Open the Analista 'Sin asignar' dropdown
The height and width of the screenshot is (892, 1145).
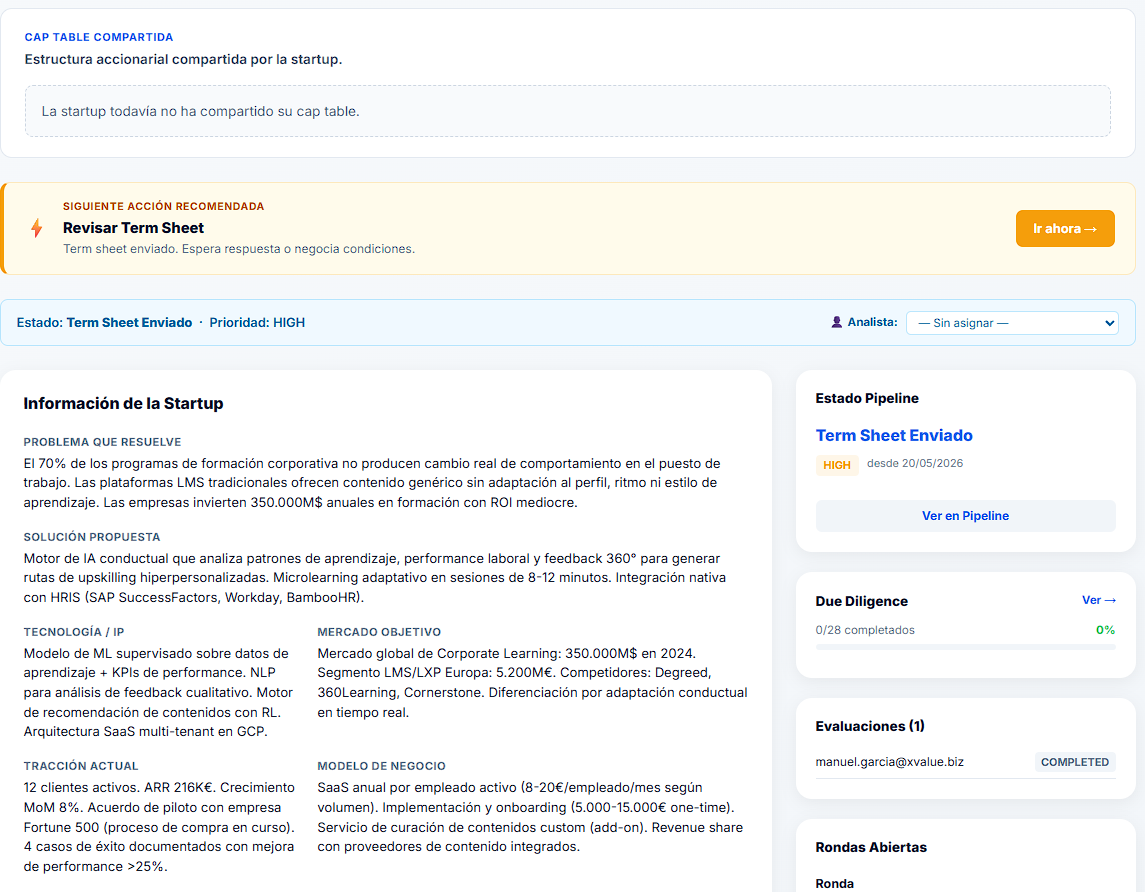point(1012,323)
